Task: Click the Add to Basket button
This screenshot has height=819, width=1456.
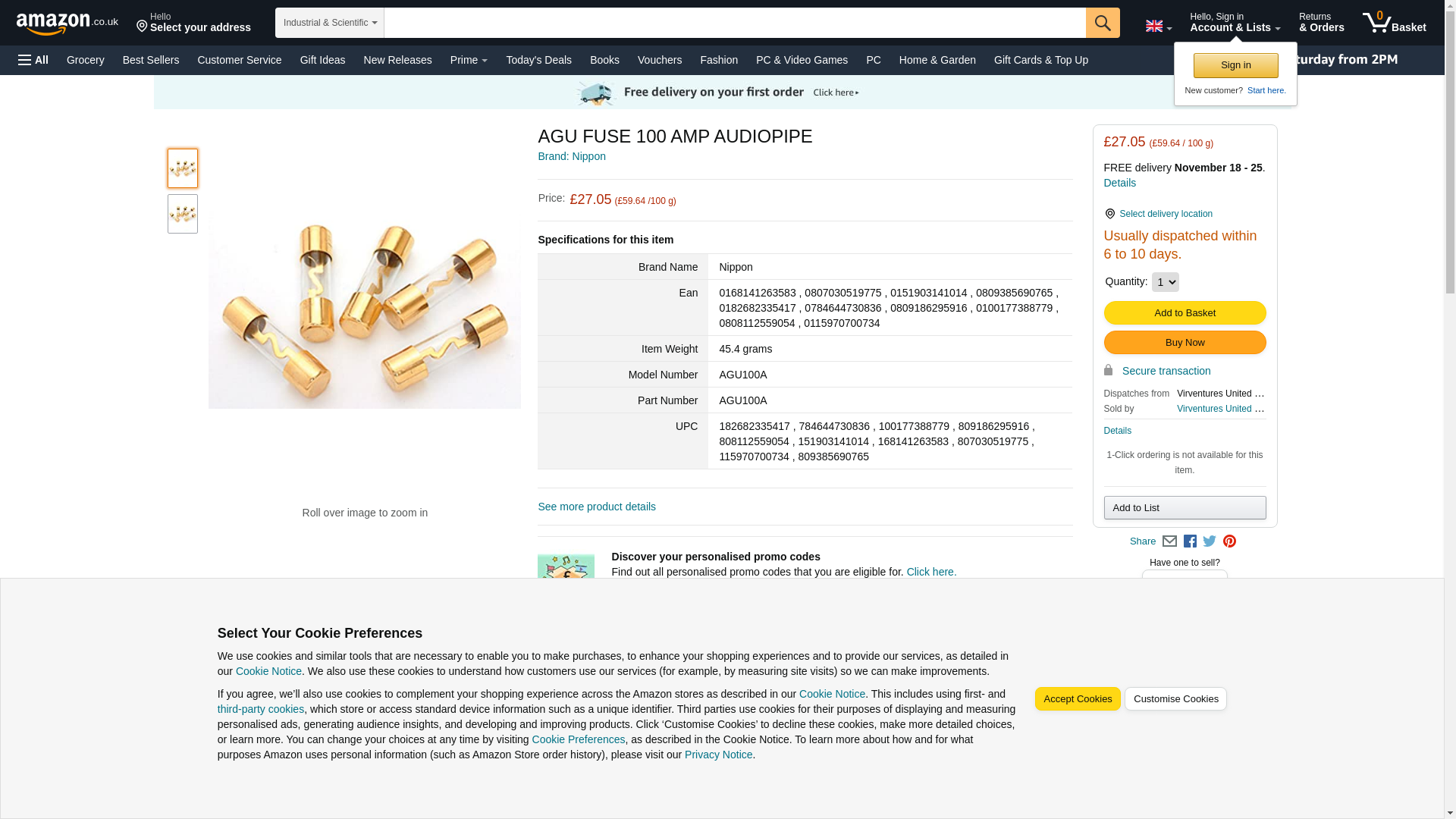Action: 1185,313
